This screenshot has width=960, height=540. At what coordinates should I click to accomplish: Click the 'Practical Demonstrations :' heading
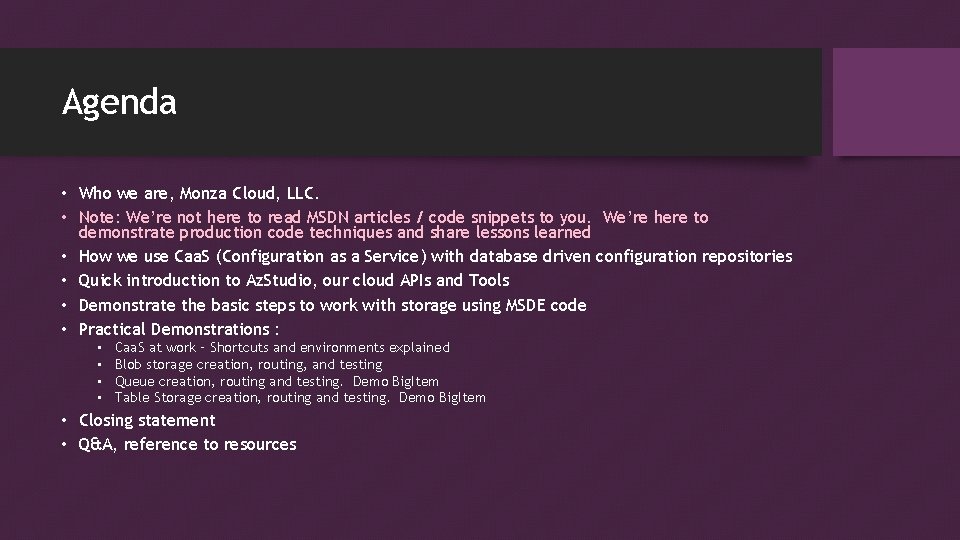tap(179, 329)
